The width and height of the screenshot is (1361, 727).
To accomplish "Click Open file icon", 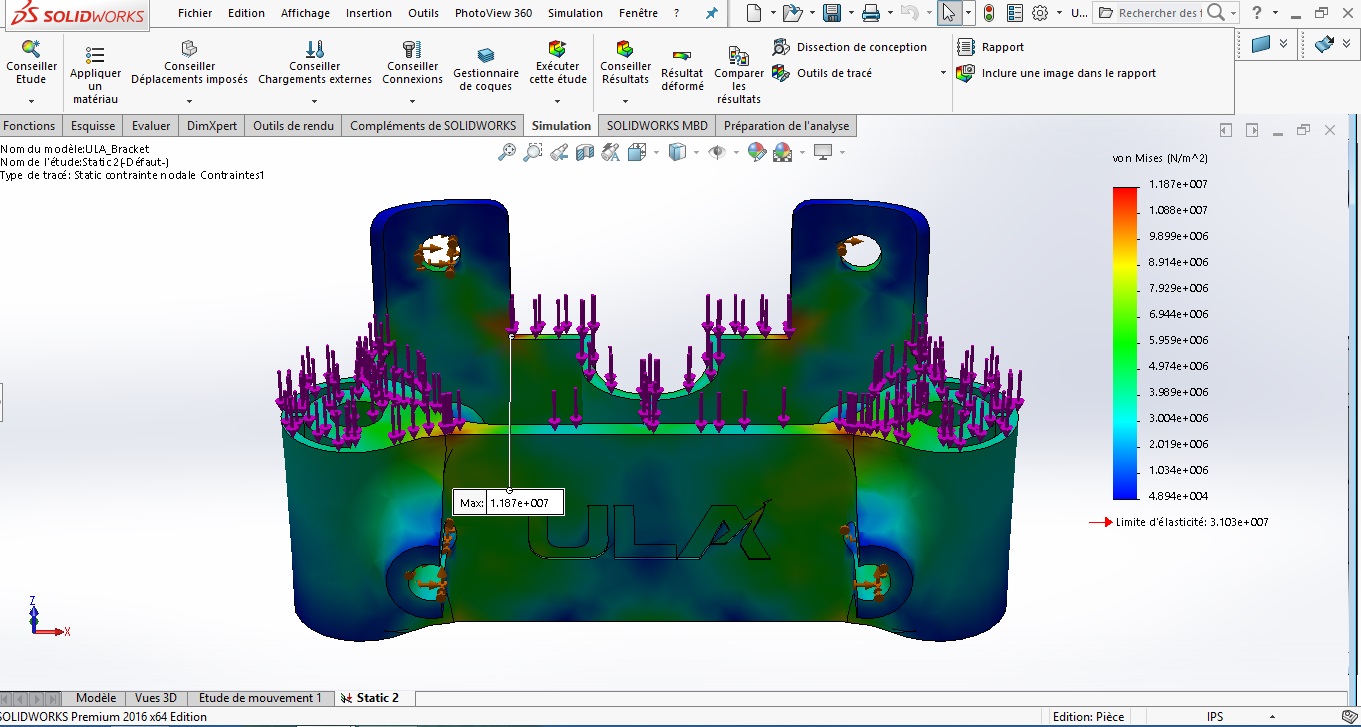I will 792,13.
